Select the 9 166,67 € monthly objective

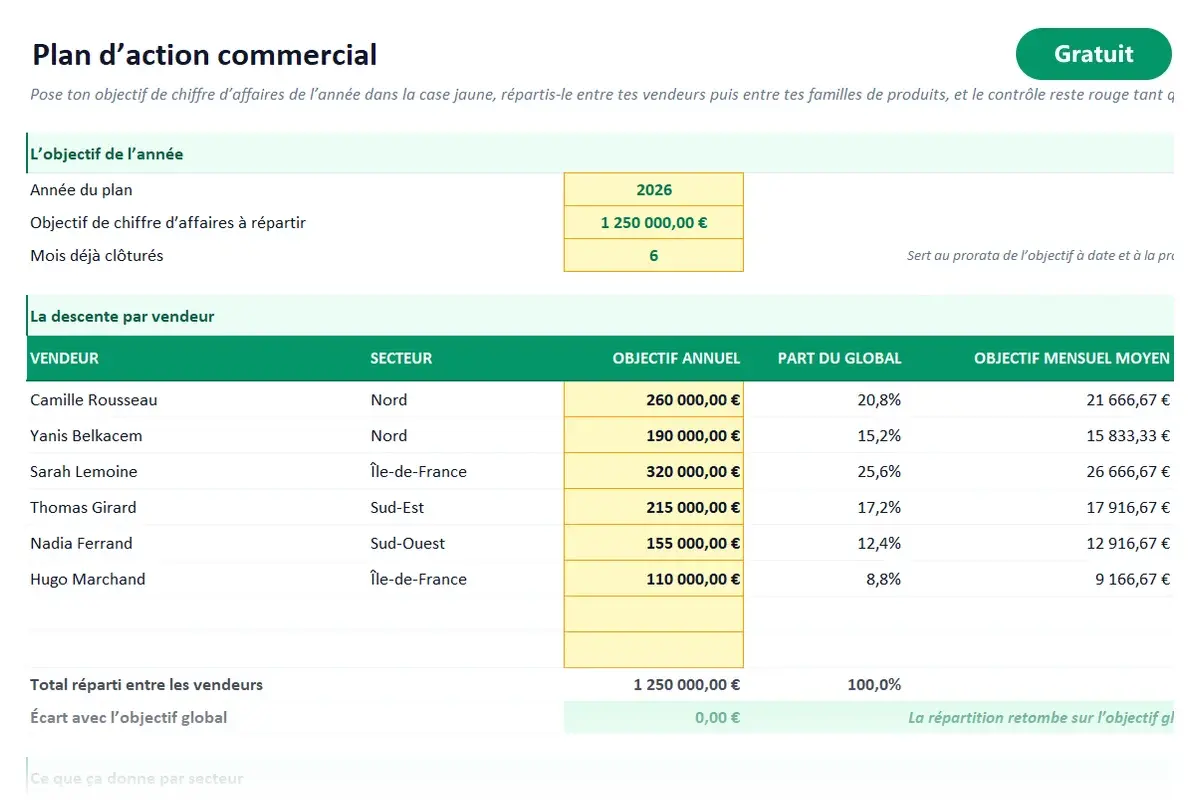pos(1133,580)
